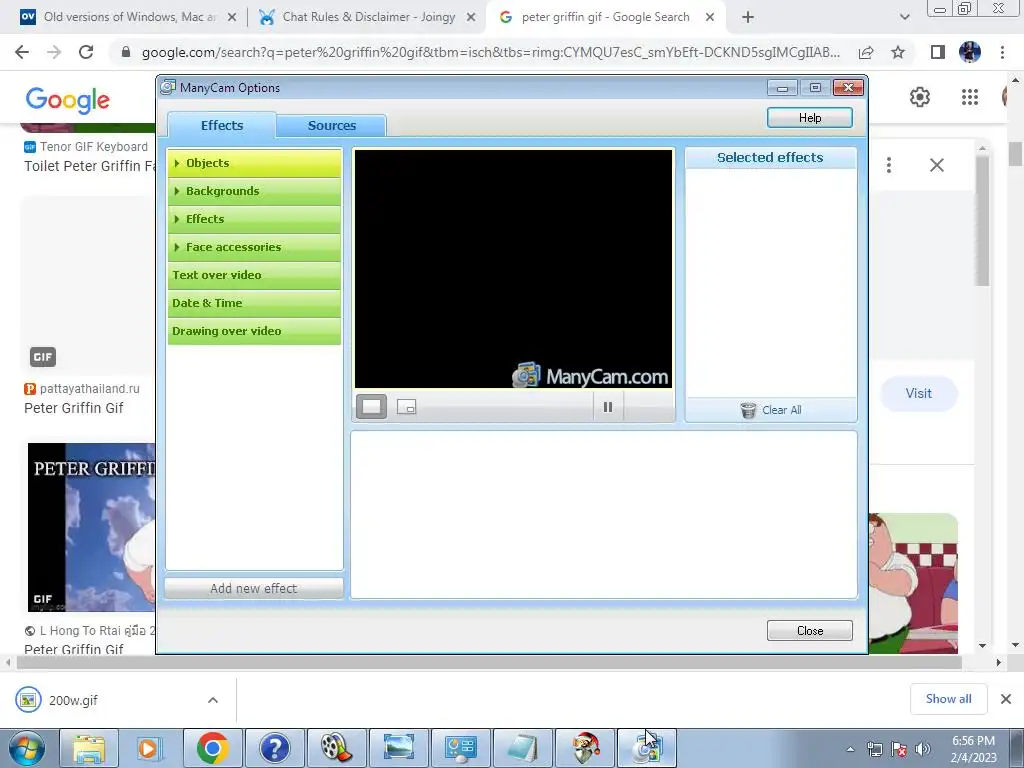The height and width of the screenshot is (768, 1024).
Task: Bookmark this page with the star icon
Action: (x=898, y=52)
